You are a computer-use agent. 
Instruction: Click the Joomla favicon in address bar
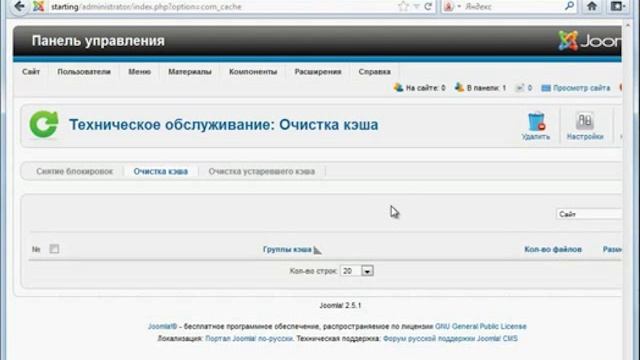(x=39, y=7)
